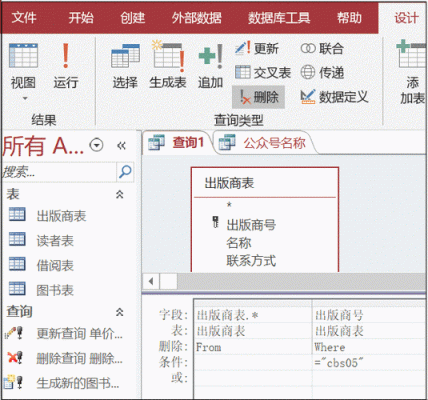This screenshot has height=400, width=428.
Task: Select 出版商号 field in table box
Action: [x=251, y=225]
